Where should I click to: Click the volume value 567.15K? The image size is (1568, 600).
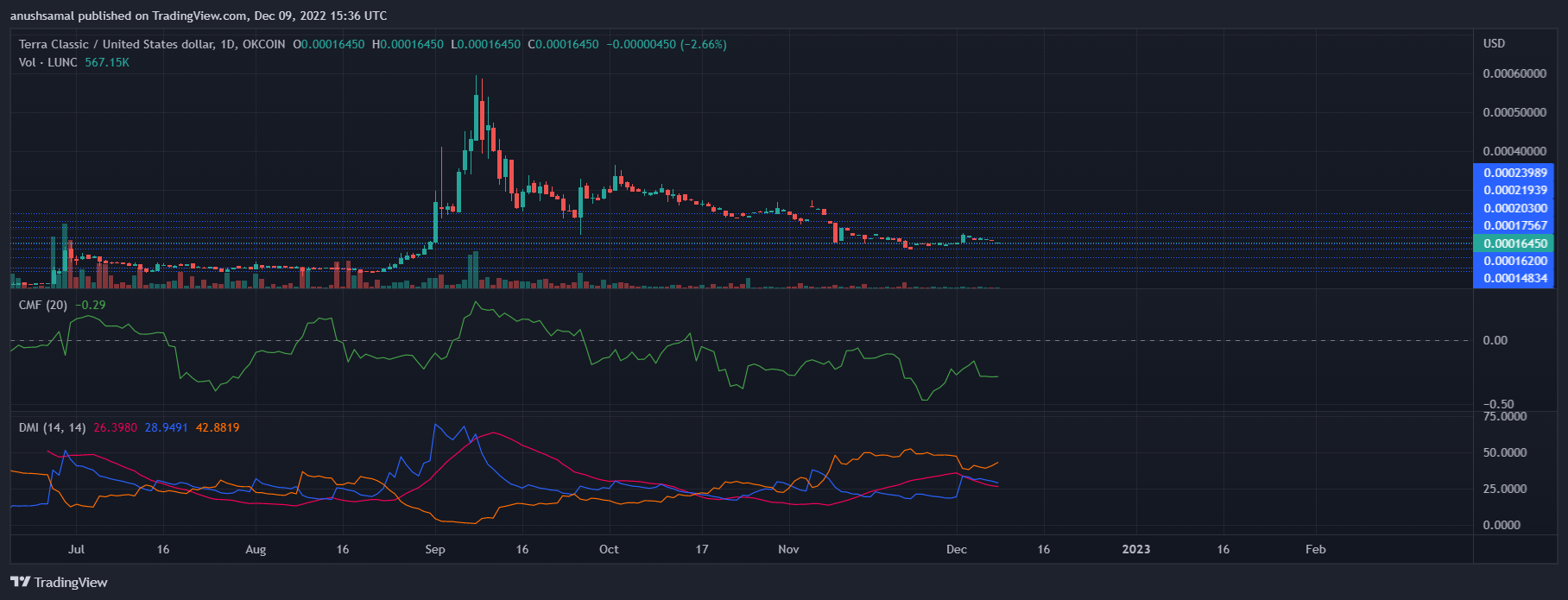(x=107, y=62)
